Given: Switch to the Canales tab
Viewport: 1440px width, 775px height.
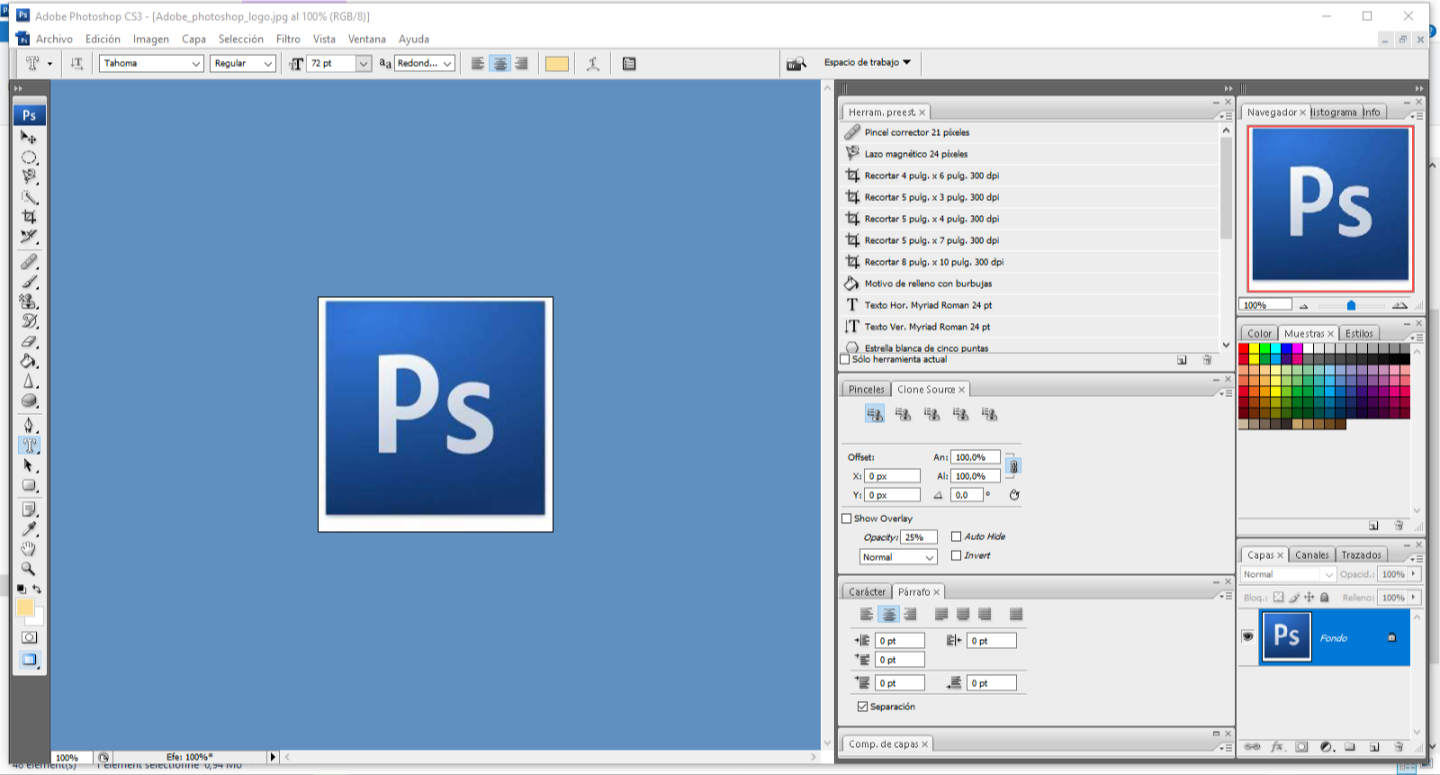Looking at the screenshot, I should 1312,555.
